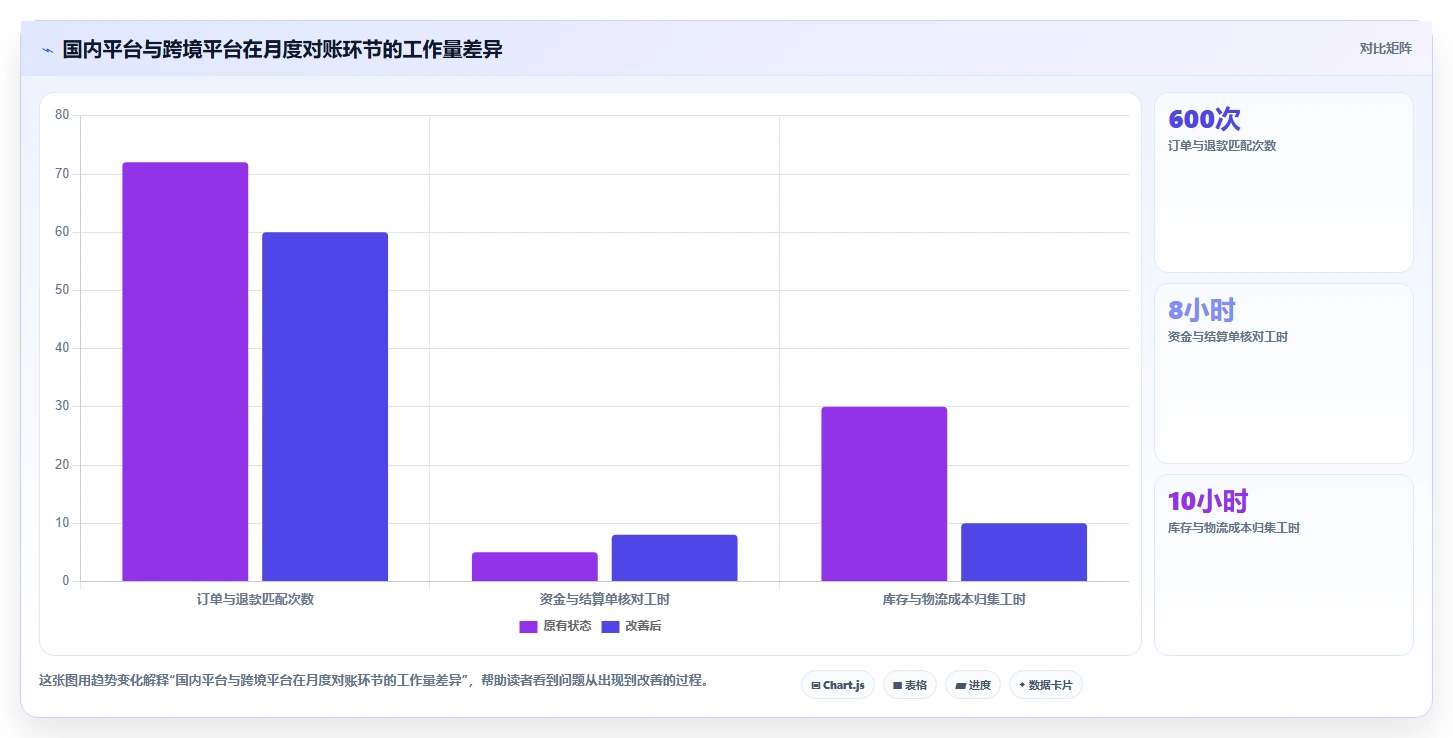
Task: Open the 8小时 data card
Action: pyautogui.click(x=1284, y=373)
